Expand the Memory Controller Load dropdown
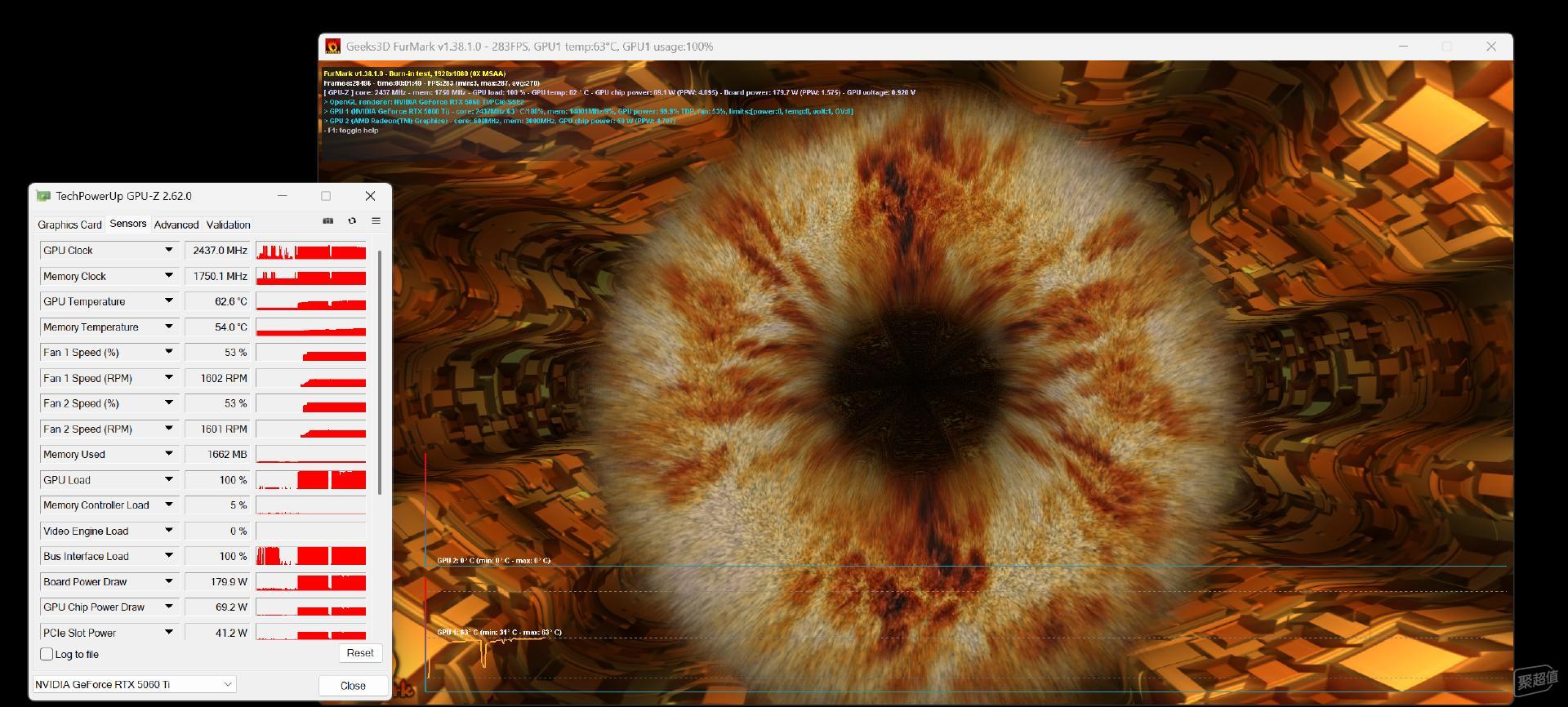 point(169,505)
